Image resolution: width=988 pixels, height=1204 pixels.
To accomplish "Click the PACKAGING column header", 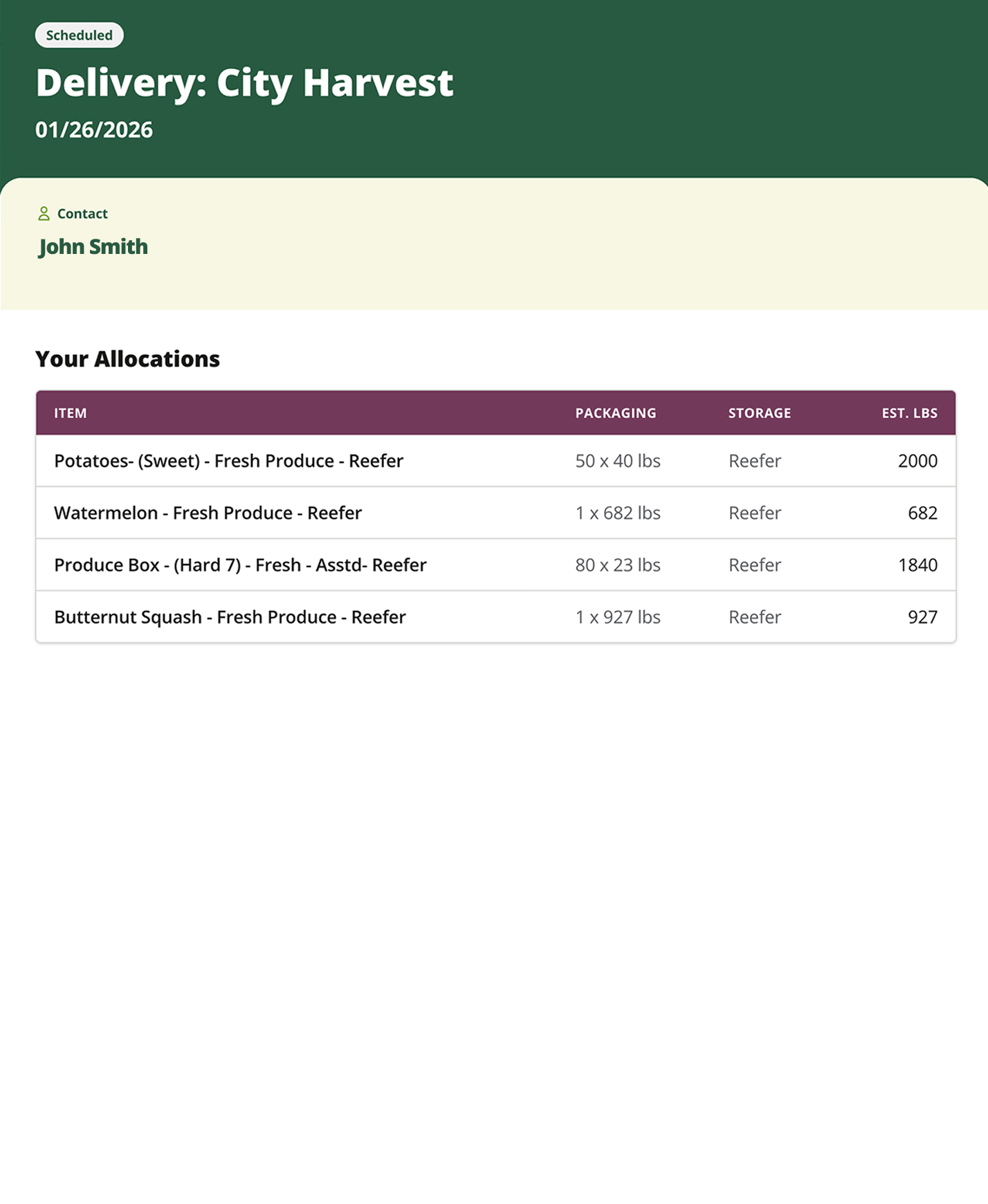I will (615, 413).
